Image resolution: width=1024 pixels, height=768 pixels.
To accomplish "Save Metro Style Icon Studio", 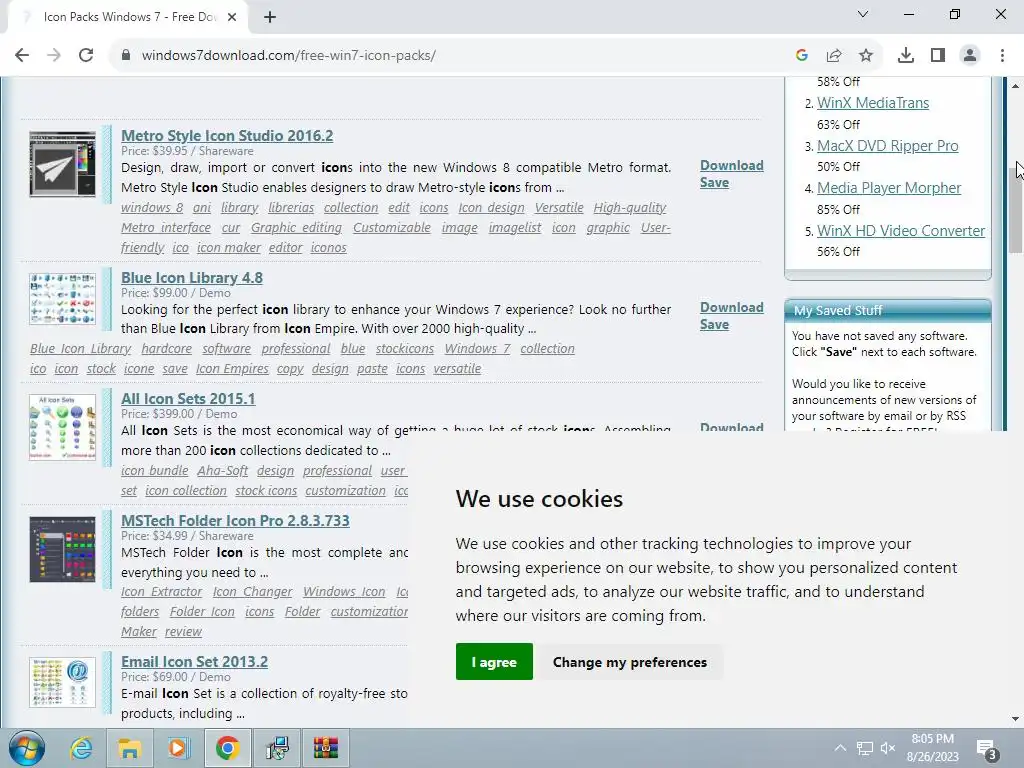I will (714, 183).
